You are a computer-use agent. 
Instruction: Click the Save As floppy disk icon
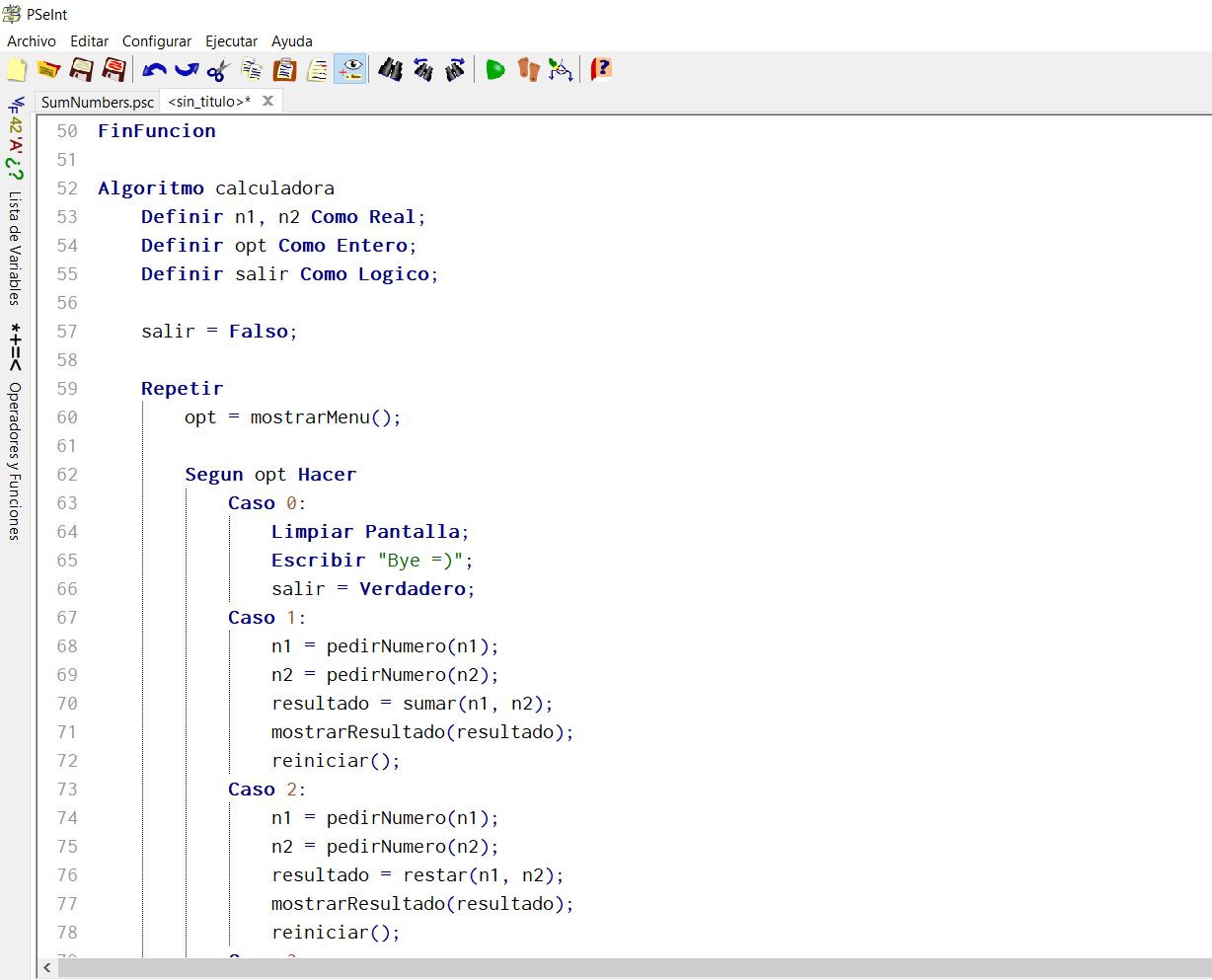(114, 69)
